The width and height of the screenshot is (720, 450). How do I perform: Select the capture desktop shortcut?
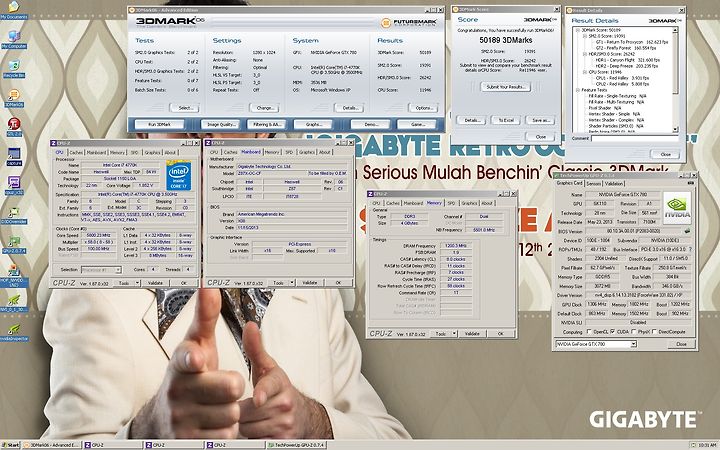click(x=14, y=156)
